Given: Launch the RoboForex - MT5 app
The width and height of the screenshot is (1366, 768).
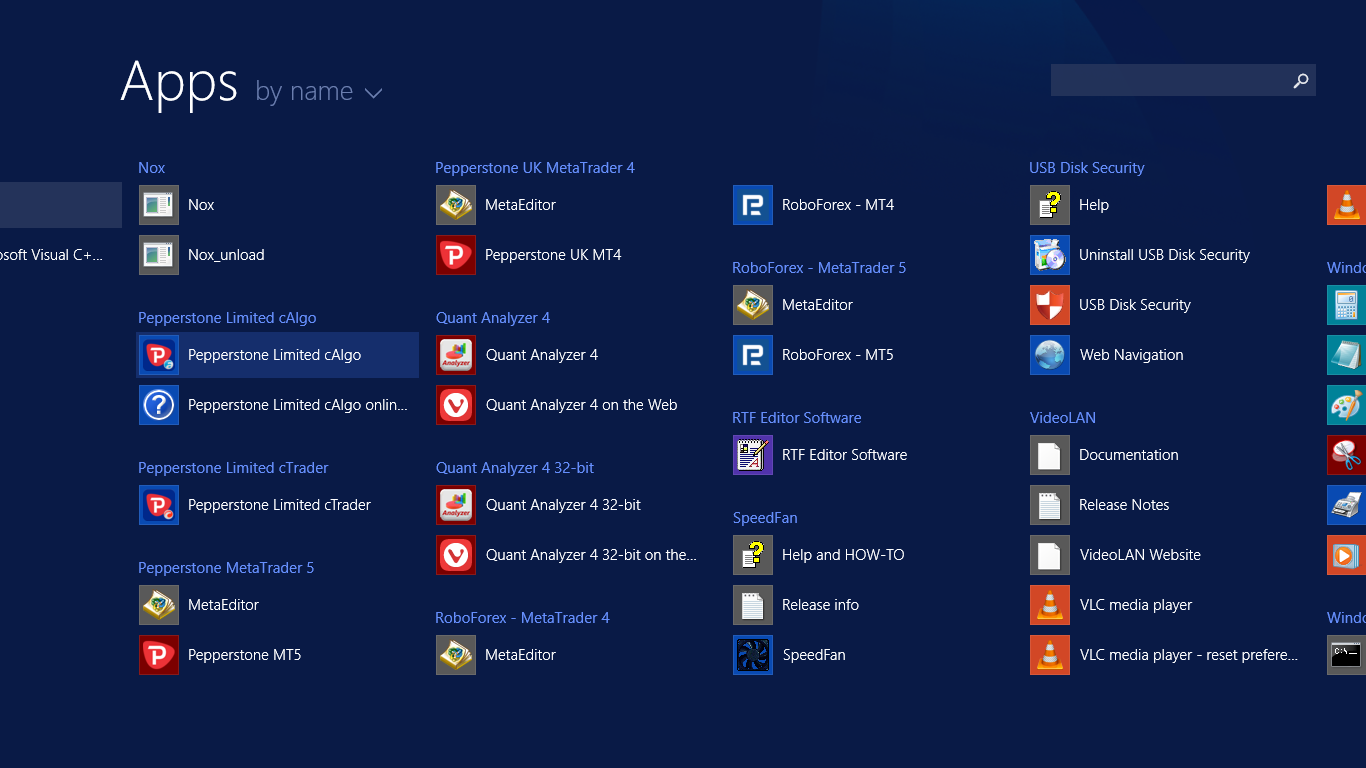Looking at the screenshot, I should coord(871,355).
